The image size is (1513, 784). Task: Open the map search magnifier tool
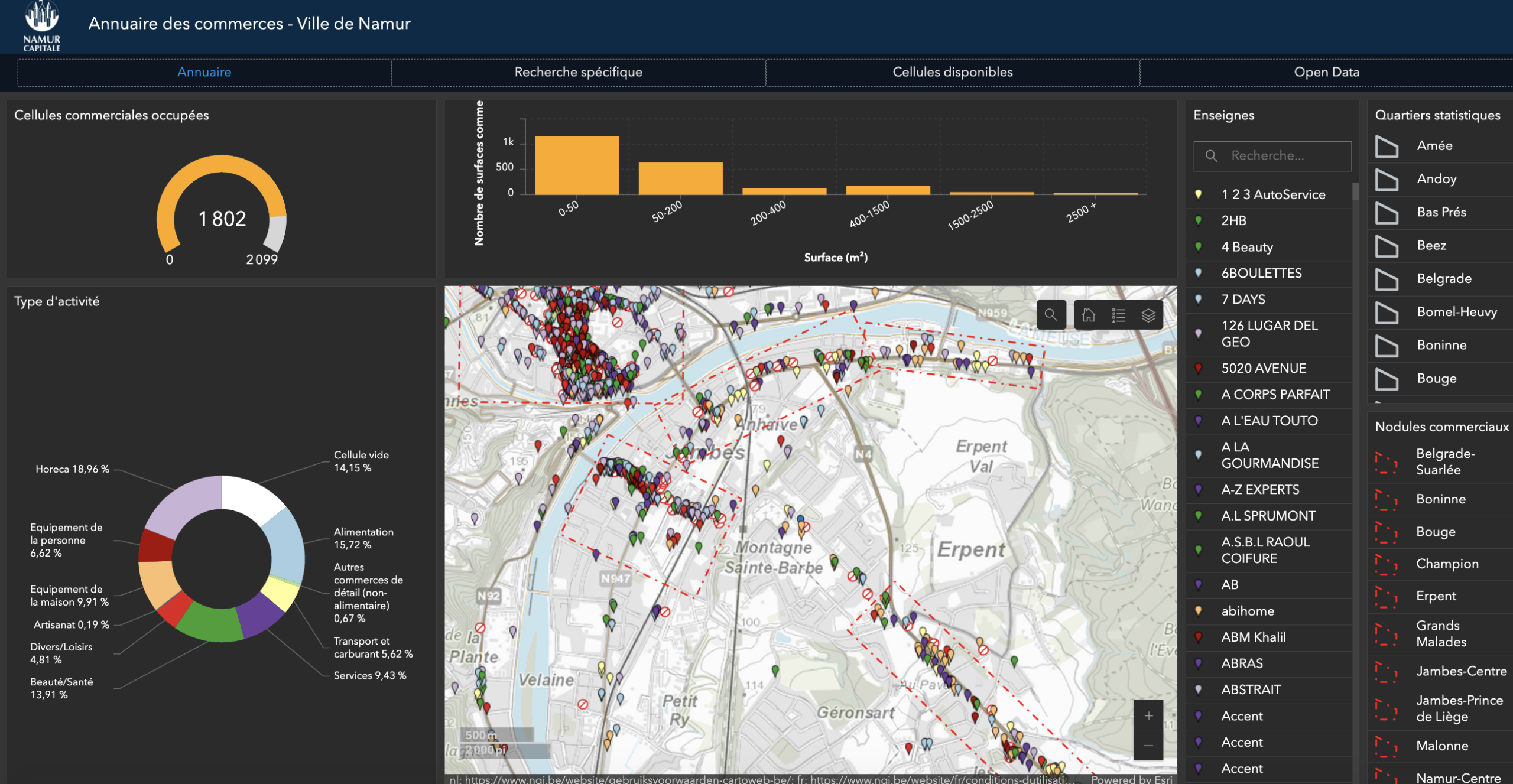1050,315
